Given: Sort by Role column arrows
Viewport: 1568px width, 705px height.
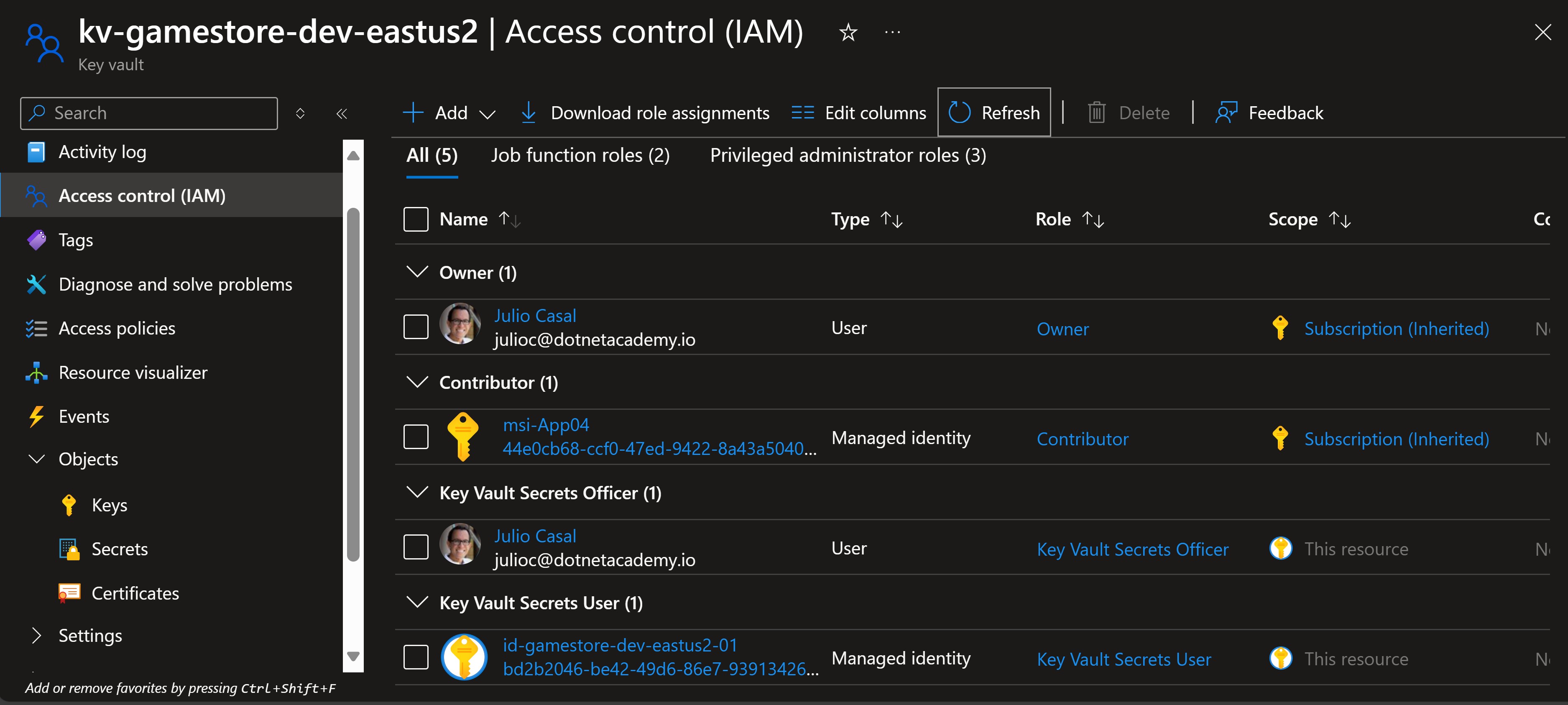Looking at the screenshot, I should pyautogui.click(x=1093, y=219).
